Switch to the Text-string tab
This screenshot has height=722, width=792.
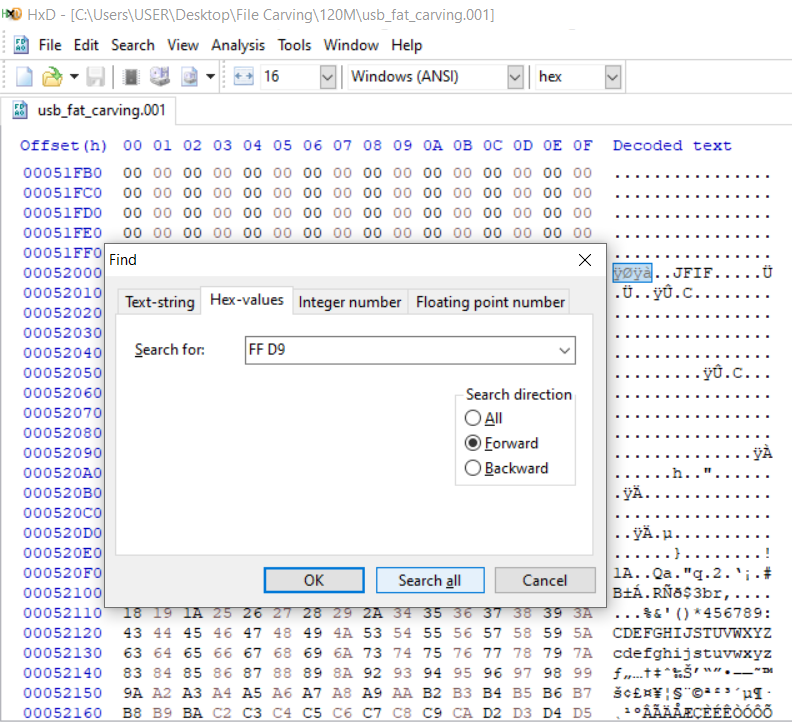[158, 301]
